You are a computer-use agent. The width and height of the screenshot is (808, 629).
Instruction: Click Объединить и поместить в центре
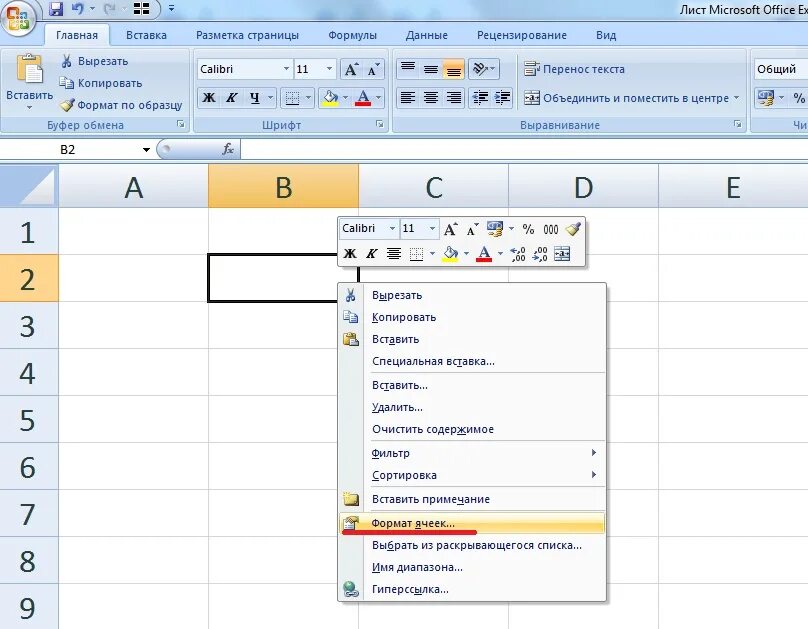click(x=627, y=98)
